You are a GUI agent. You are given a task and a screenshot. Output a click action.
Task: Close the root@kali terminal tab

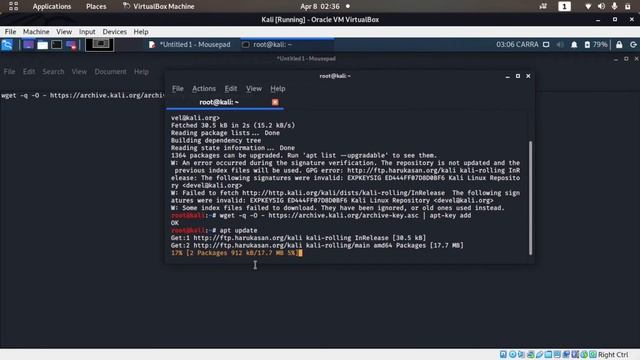point(275,102)
